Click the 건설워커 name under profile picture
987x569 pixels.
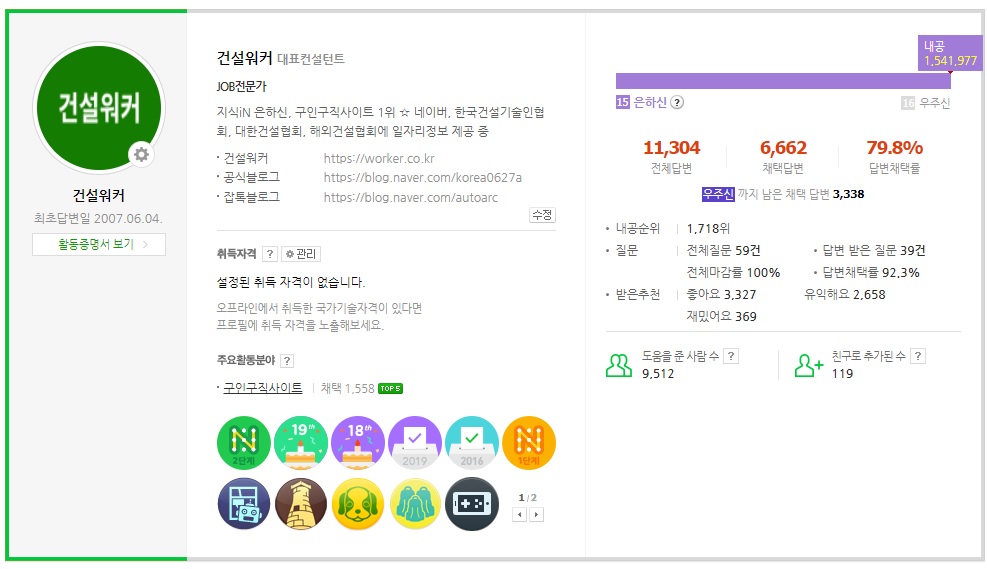99,195
